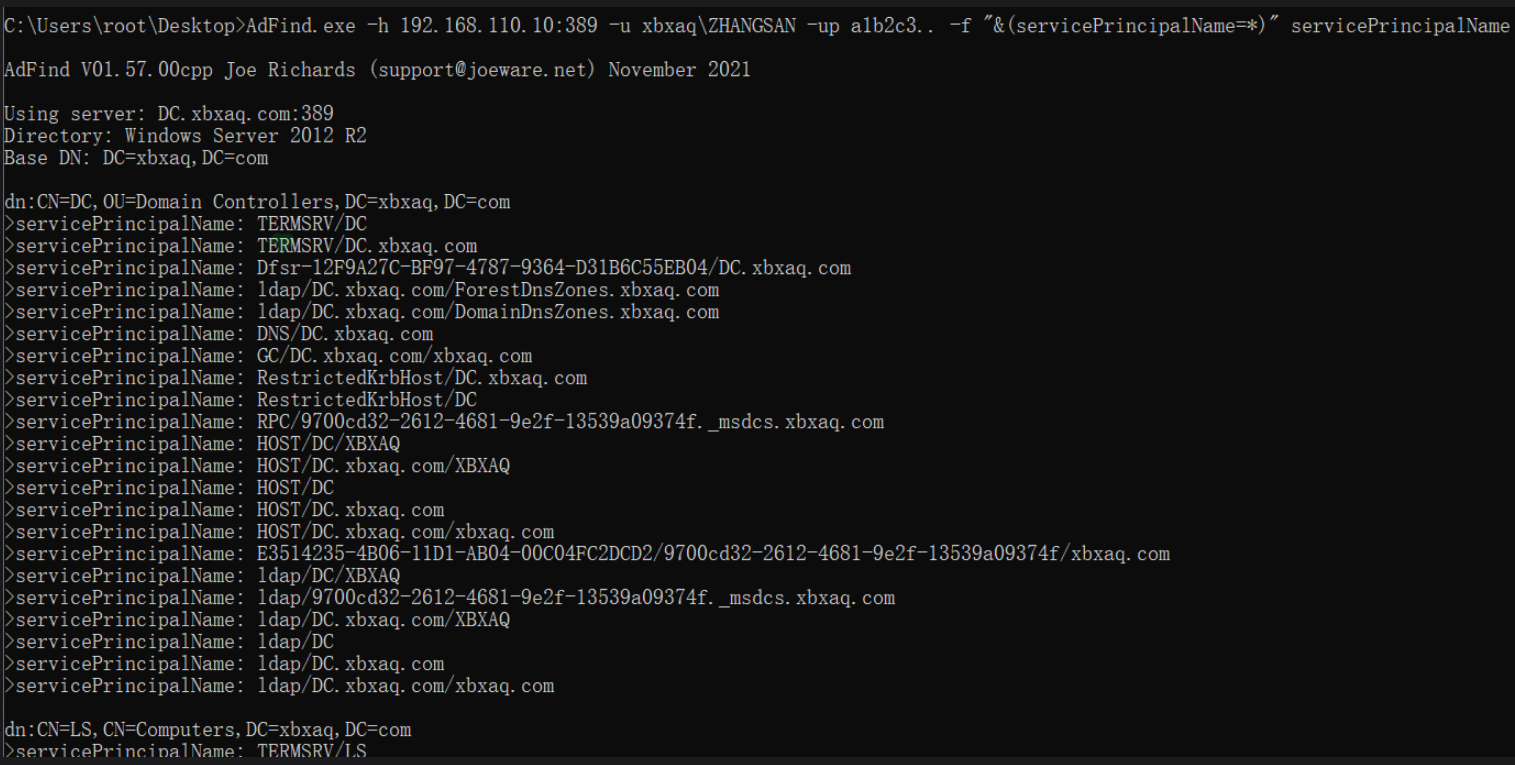Image resolution: width=1515 pixels, height=765 pixels.
Task: Click the E3514235-4B06-11D1 SPN line
Action: [587, 553]
